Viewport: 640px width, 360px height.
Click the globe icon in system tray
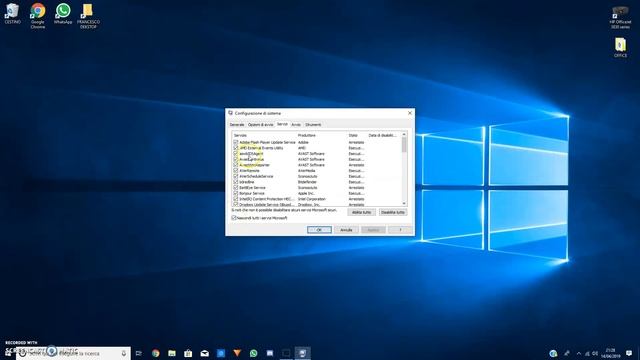553,353
